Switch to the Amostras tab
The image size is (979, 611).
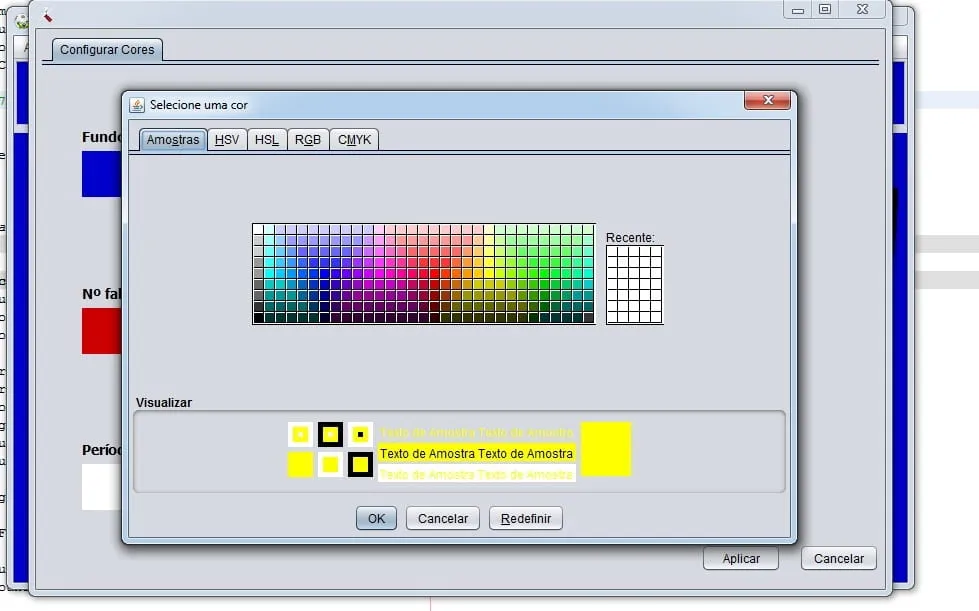[x=173, y=140]
